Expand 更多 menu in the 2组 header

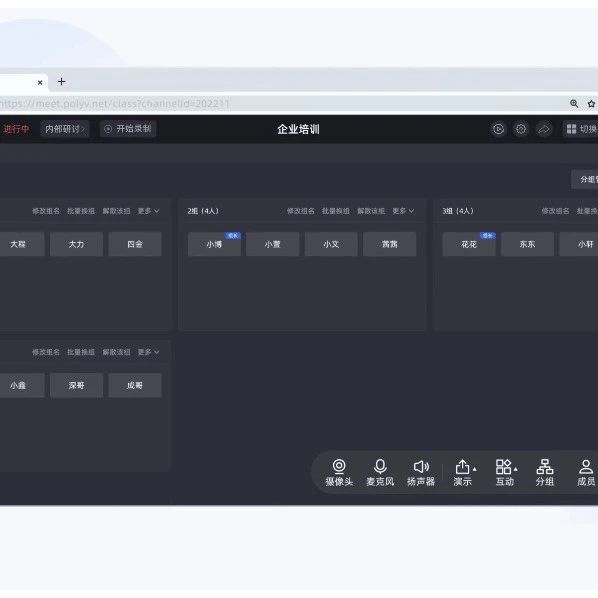pyautogui.click(x=403, y=211)
